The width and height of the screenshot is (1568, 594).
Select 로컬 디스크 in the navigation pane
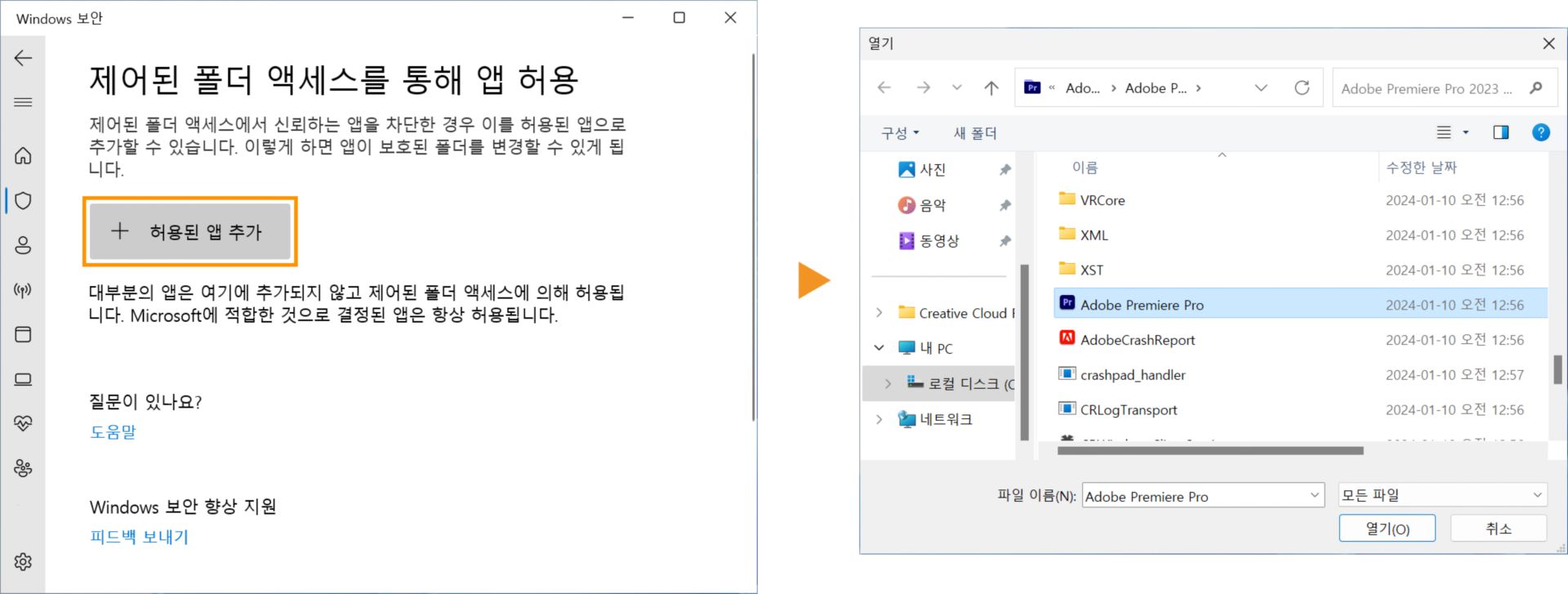click(x=960, y=383)
